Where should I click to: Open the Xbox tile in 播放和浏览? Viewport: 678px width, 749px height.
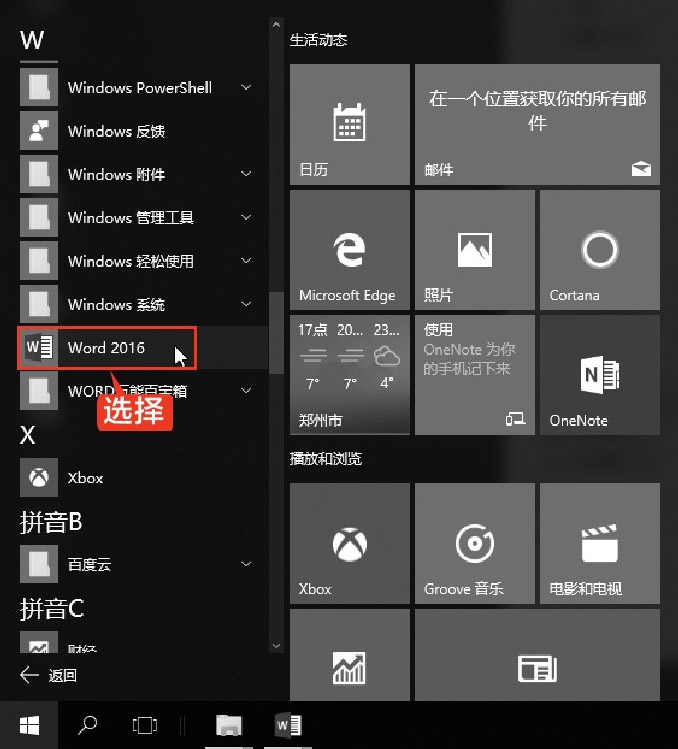(x=349, y=543)
